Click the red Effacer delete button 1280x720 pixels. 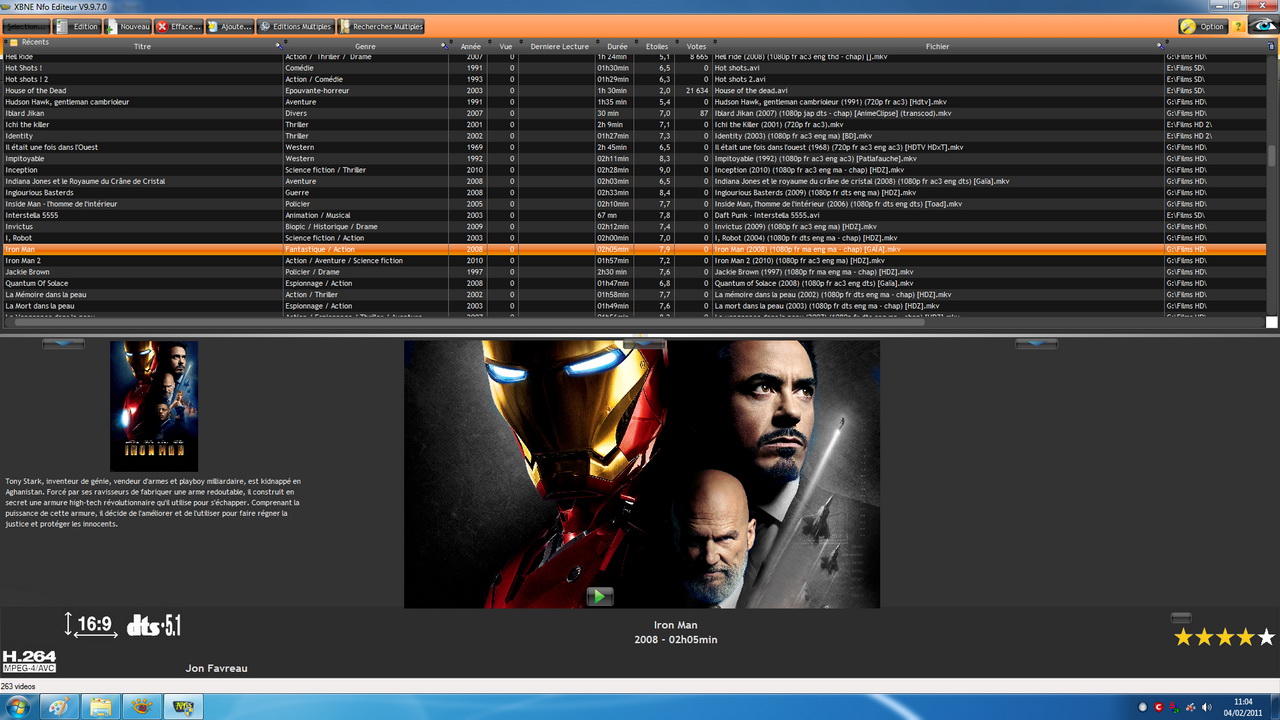click(179, 27)
